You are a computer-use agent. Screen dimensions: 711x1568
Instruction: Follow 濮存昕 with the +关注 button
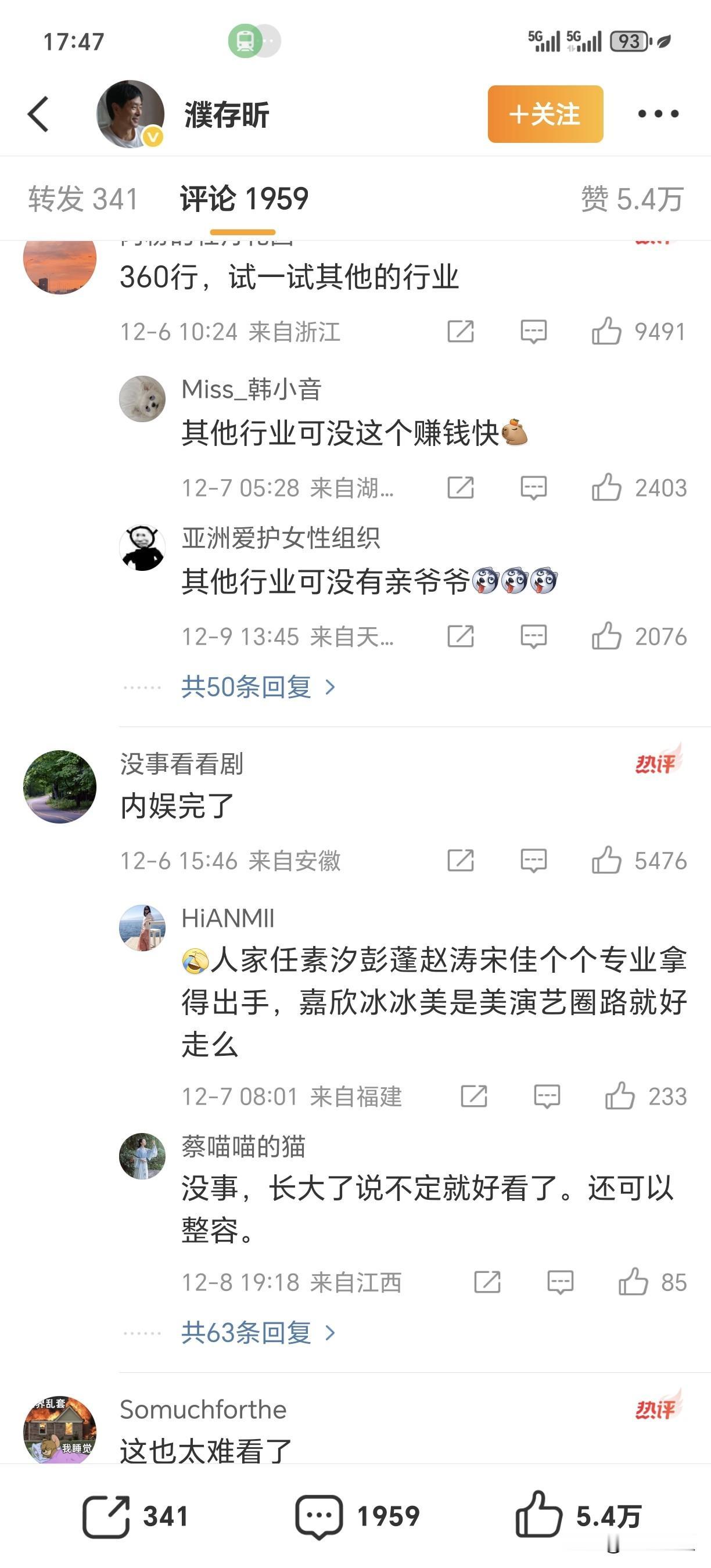(545, 114)
